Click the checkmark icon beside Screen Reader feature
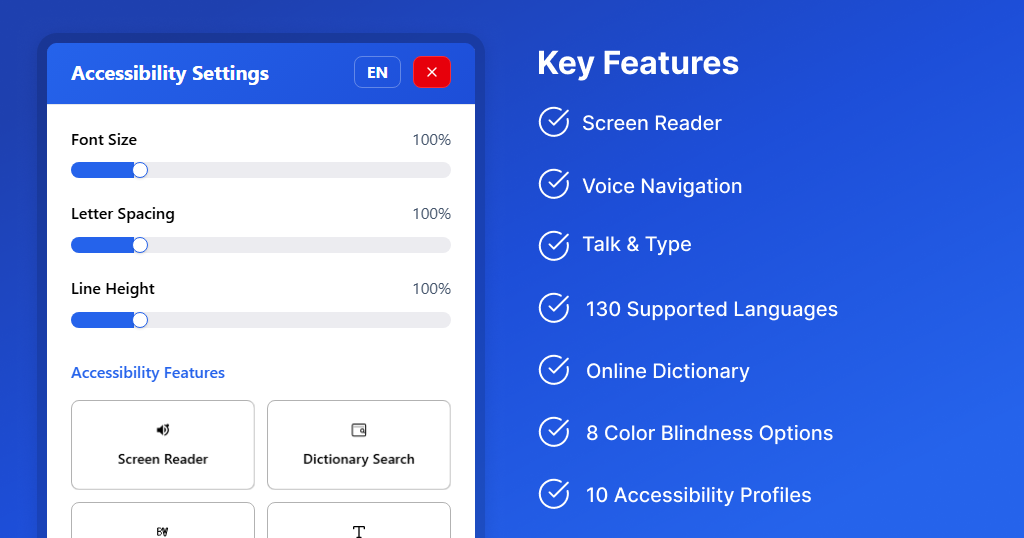Viewport: 1024px width, 538px height. (x=554, y=122)
